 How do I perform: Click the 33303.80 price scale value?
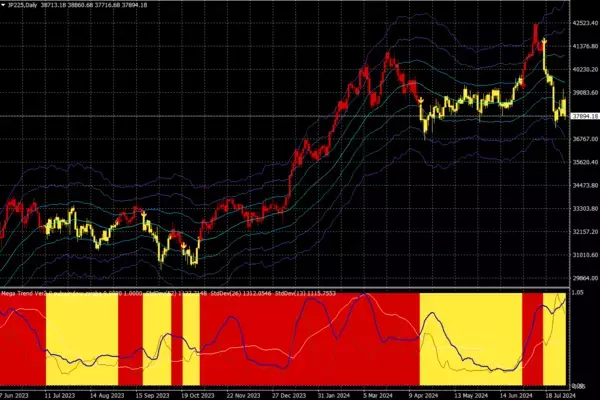pyautogui.click(x=585, y=209)
